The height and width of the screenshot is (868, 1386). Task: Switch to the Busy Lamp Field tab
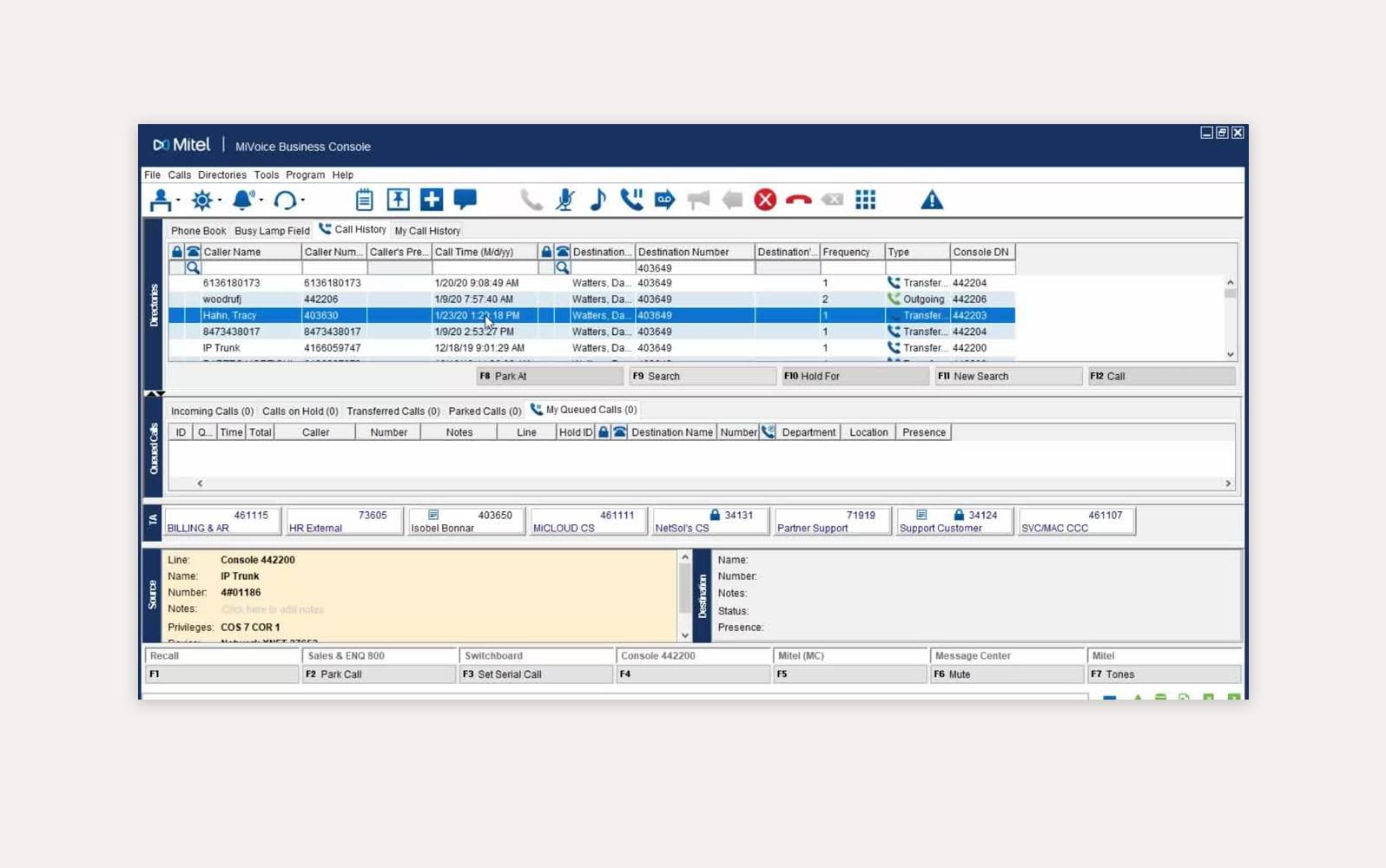[272, 231]
